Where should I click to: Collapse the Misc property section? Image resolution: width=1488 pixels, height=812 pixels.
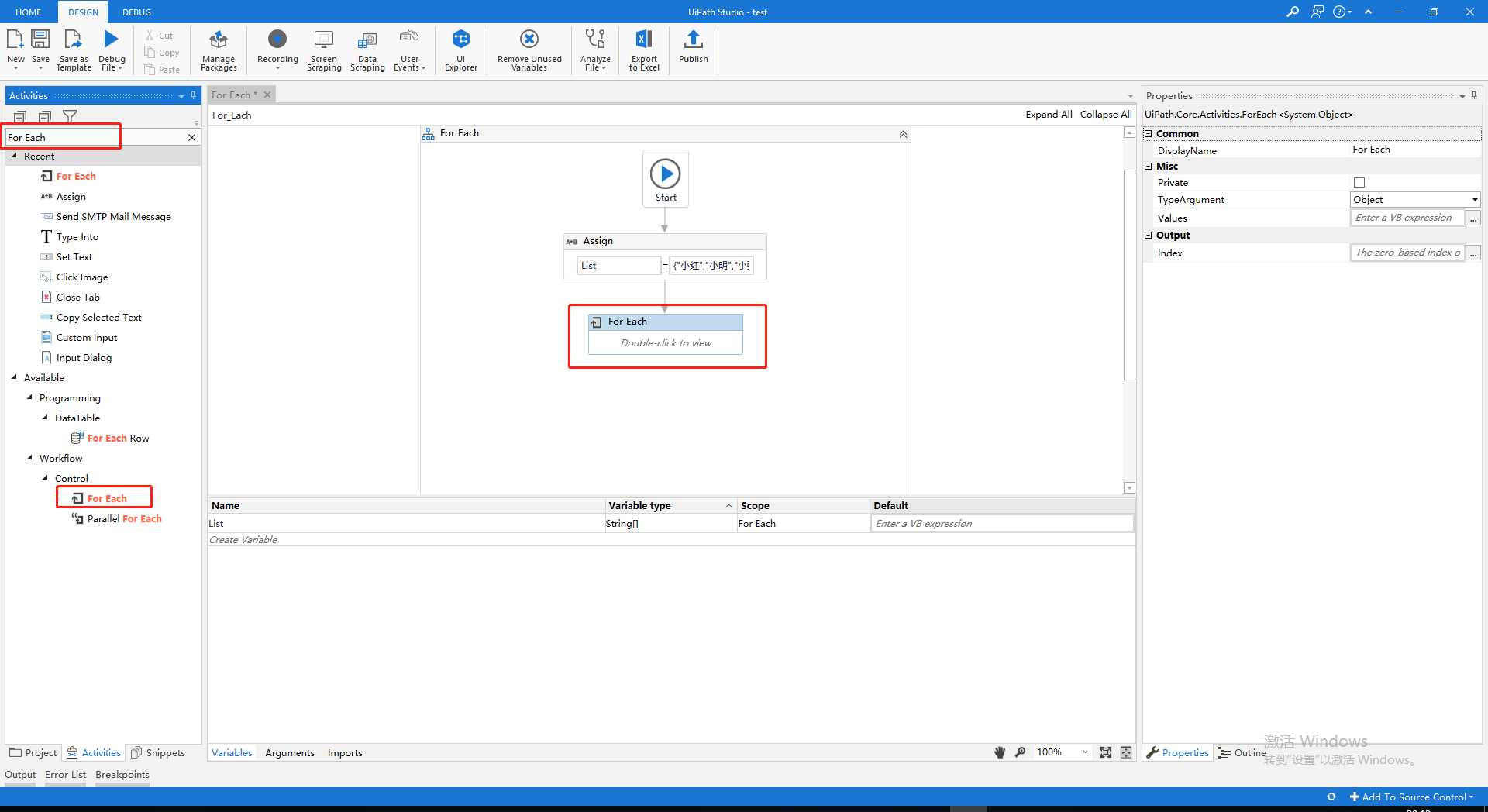[1149, 166]
